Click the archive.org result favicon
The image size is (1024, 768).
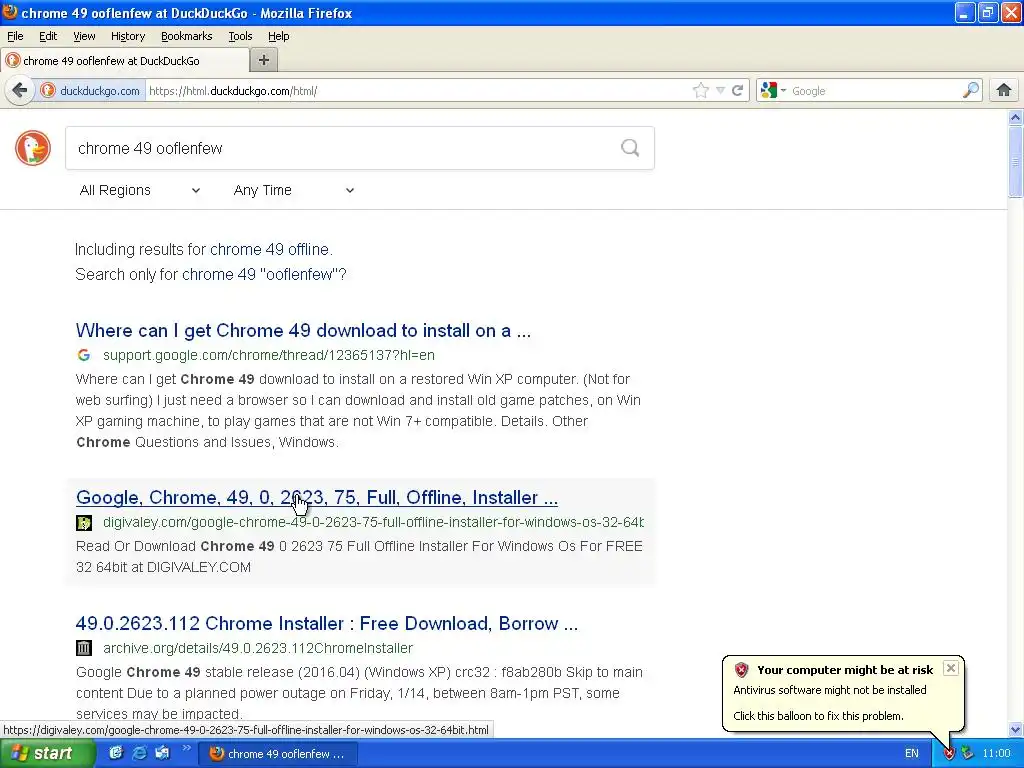click(x=84, y=648)
